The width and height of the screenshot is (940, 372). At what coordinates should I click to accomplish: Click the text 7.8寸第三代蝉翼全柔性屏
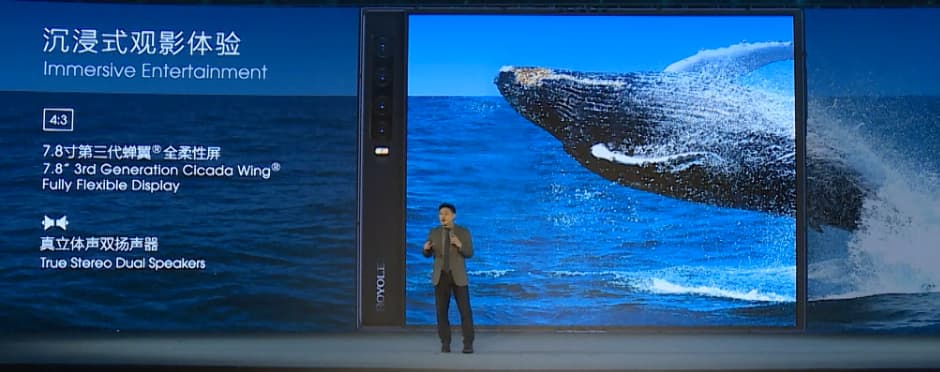click(x=131, y=152)
